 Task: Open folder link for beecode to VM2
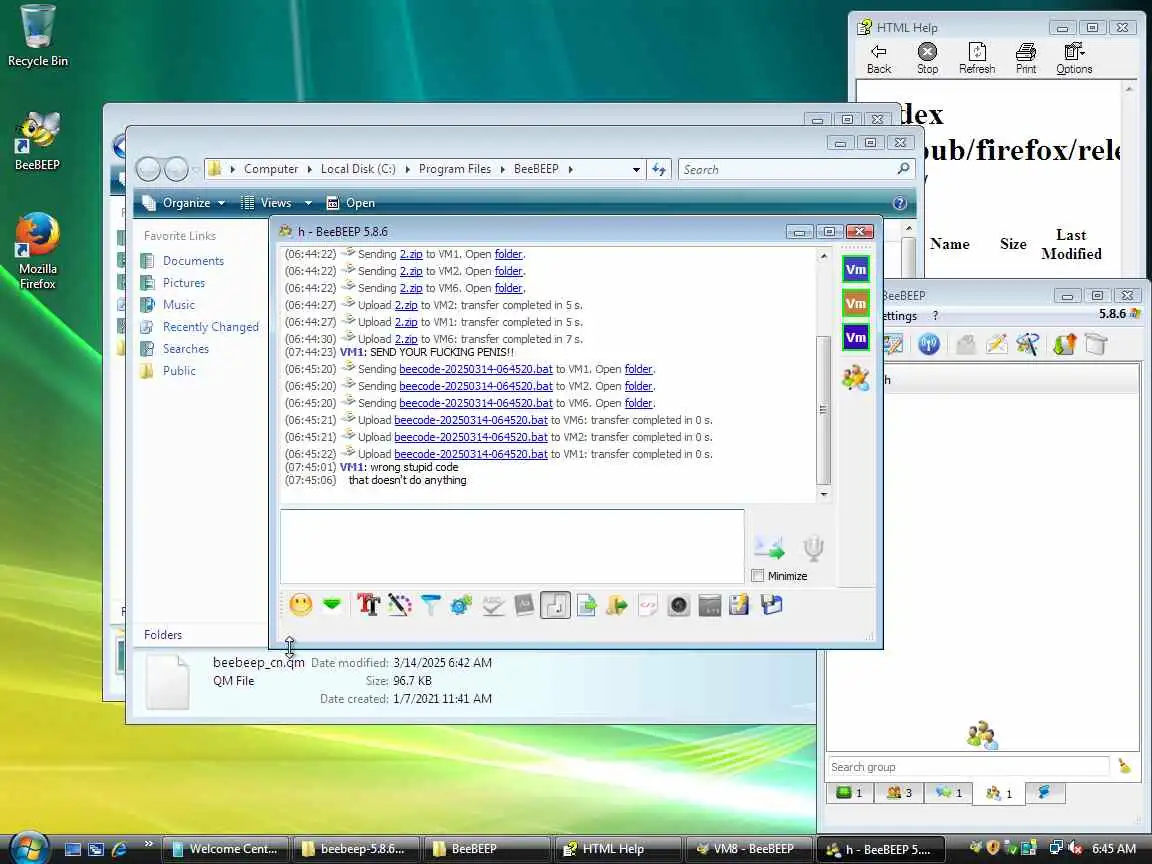(x=638, y=386)
